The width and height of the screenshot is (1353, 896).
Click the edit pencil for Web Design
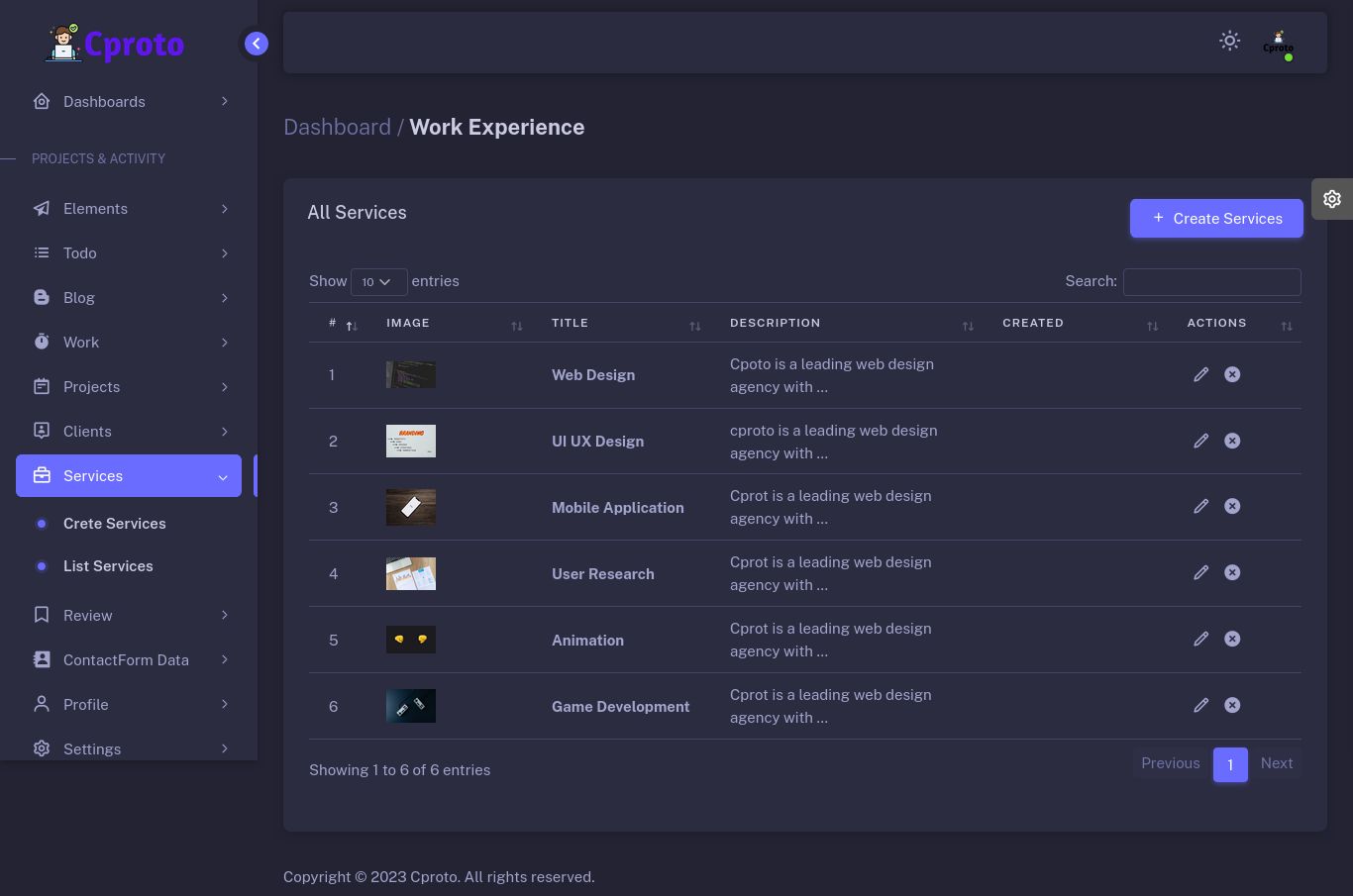[1200, 374]
